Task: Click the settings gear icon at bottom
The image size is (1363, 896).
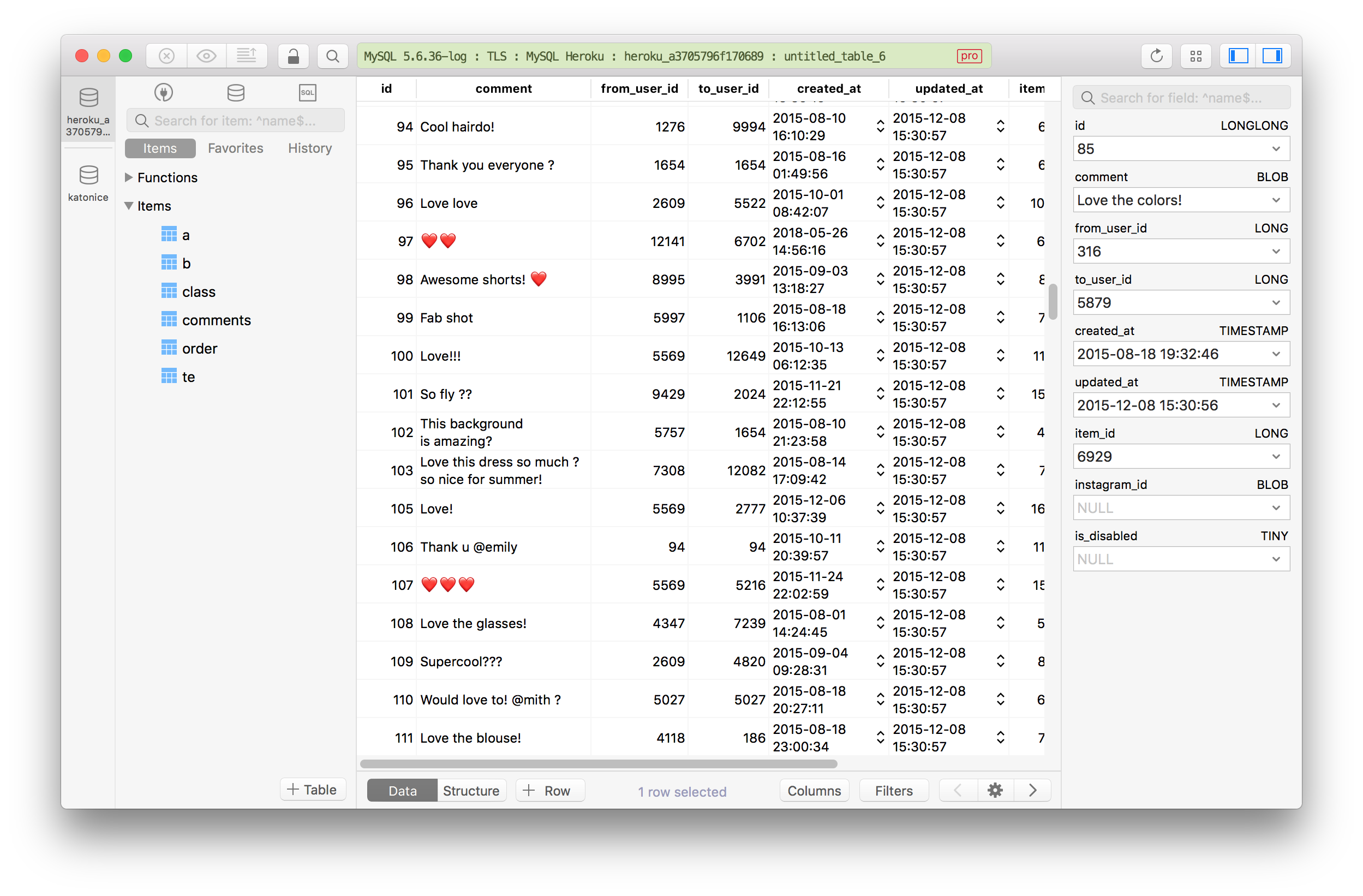Action: [x=996, y=790]
